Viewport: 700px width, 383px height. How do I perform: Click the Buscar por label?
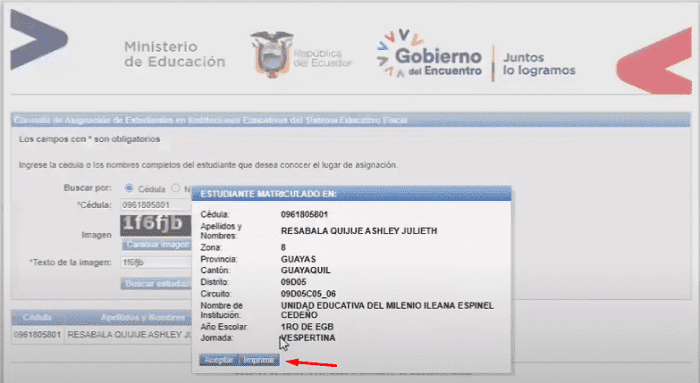click(x=88, y=188)
